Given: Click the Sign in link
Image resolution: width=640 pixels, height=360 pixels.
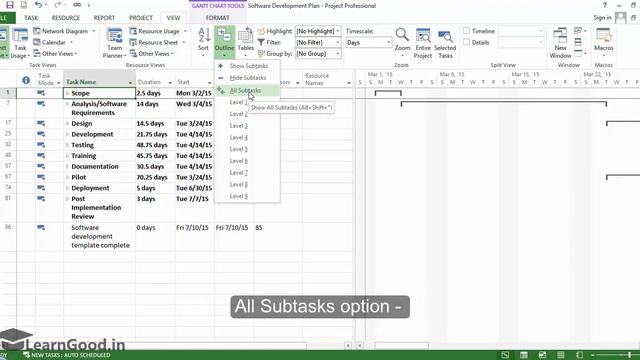Looking at the screenshot, I should pos(602,18).
